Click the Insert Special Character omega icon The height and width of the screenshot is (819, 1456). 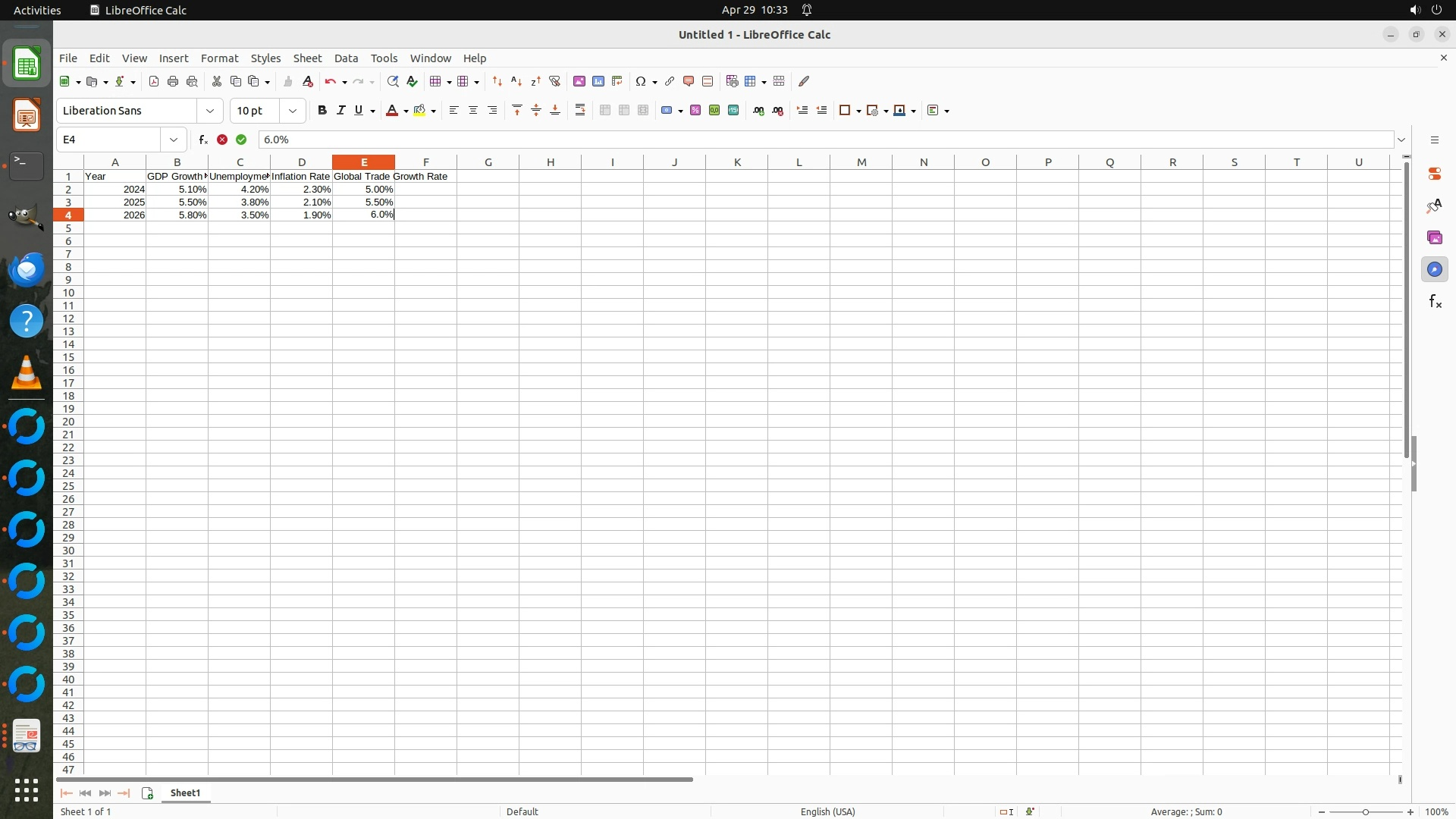coord(641,81)
